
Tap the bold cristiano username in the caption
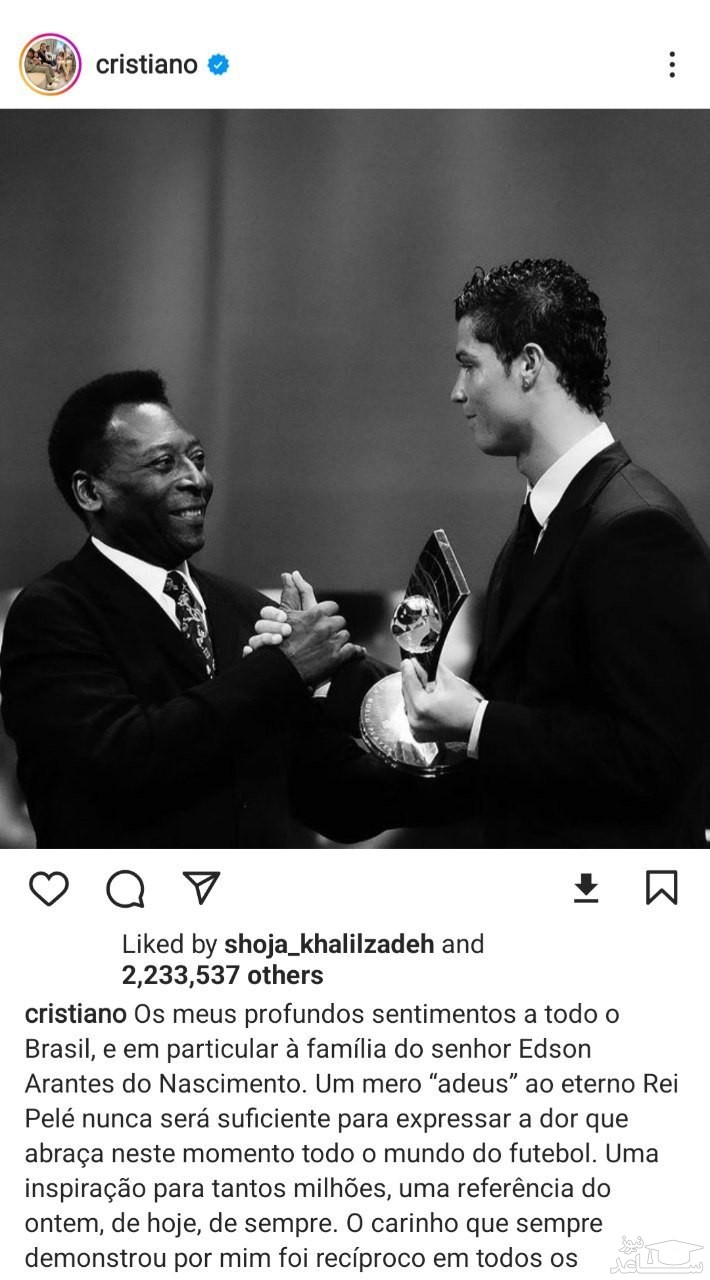coord(75,1014)
